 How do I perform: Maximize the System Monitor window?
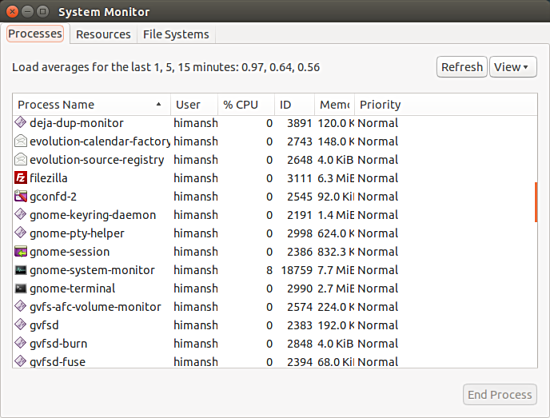coord(43,12)
